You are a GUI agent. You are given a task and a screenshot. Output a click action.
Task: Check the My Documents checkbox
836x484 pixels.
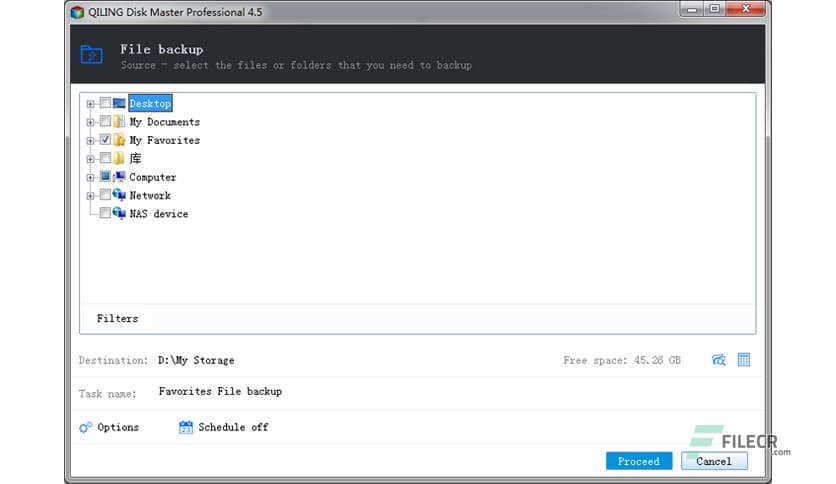coord(105,122)
